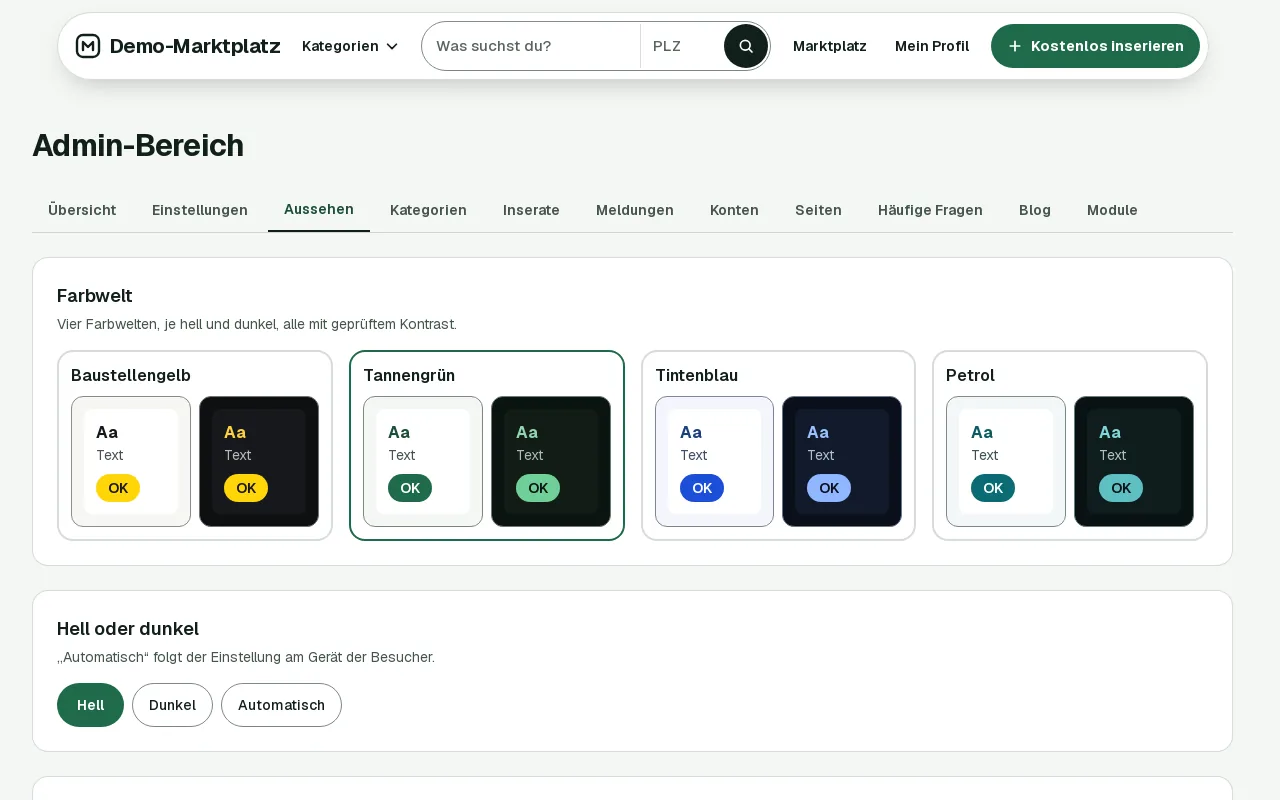Set mode to Automatisch

point(281,705)
